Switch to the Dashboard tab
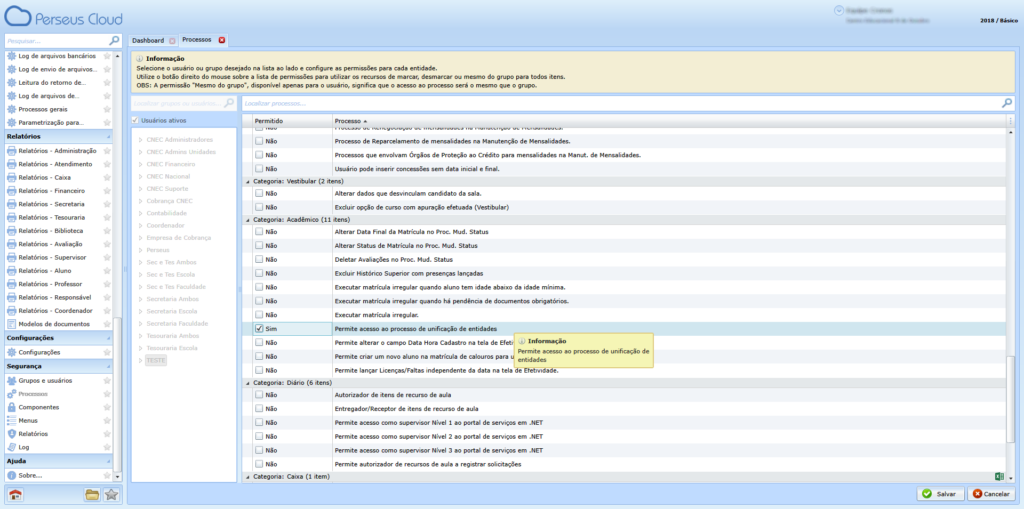The width and height of the screenshot is (1024, 509). click(x=147, y=40)
